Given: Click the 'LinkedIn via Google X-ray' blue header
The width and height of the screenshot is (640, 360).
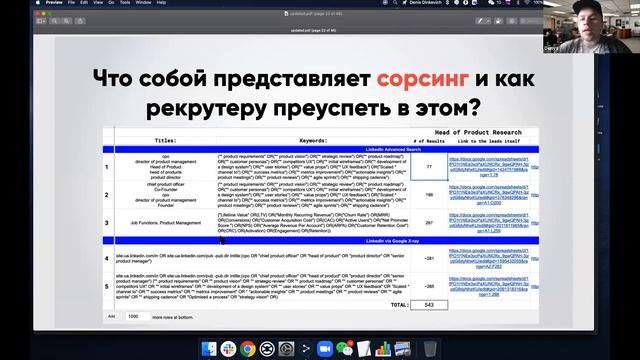Looking at the screenshot, I should click(321, 241).
